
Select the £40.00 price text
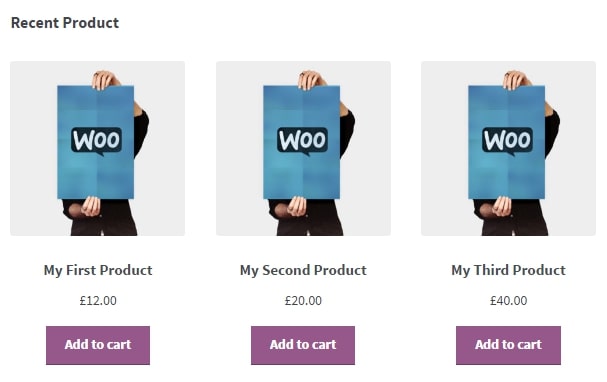pos(508,301)
